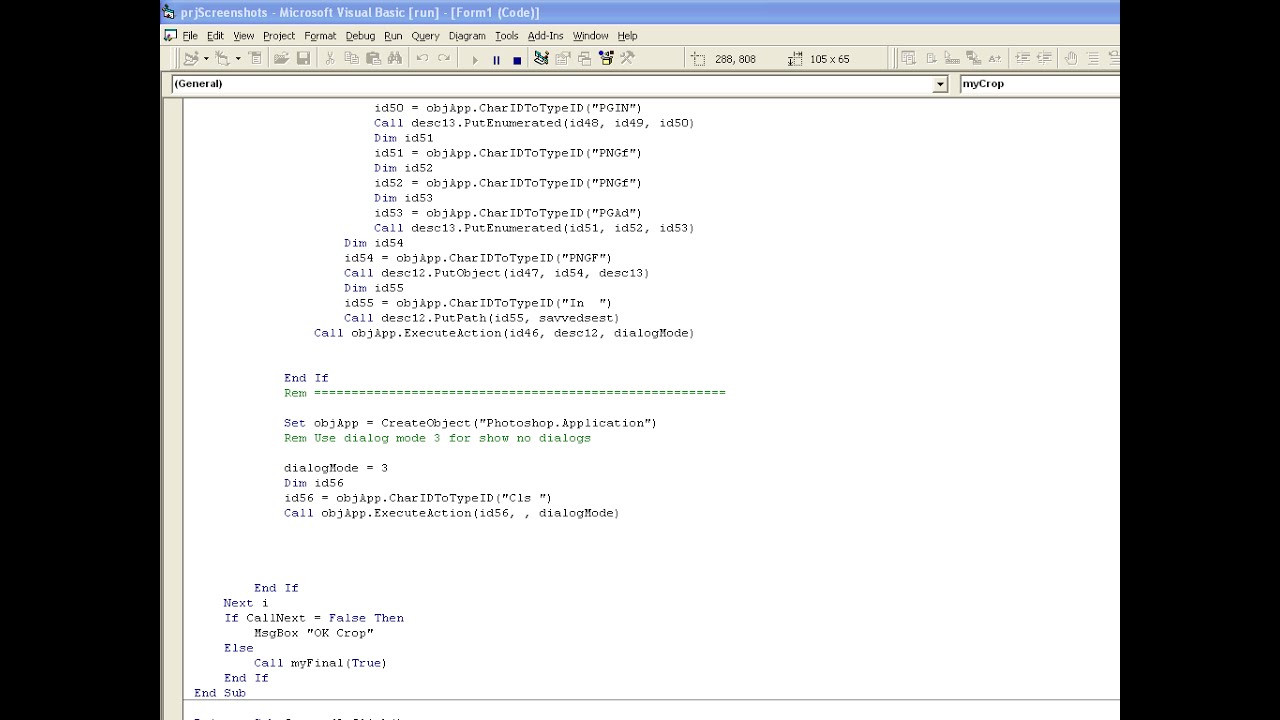The width and height of the screenshot is (1280, 720).
Task: Click the Start (run) play button
Action: coord(475,60)
